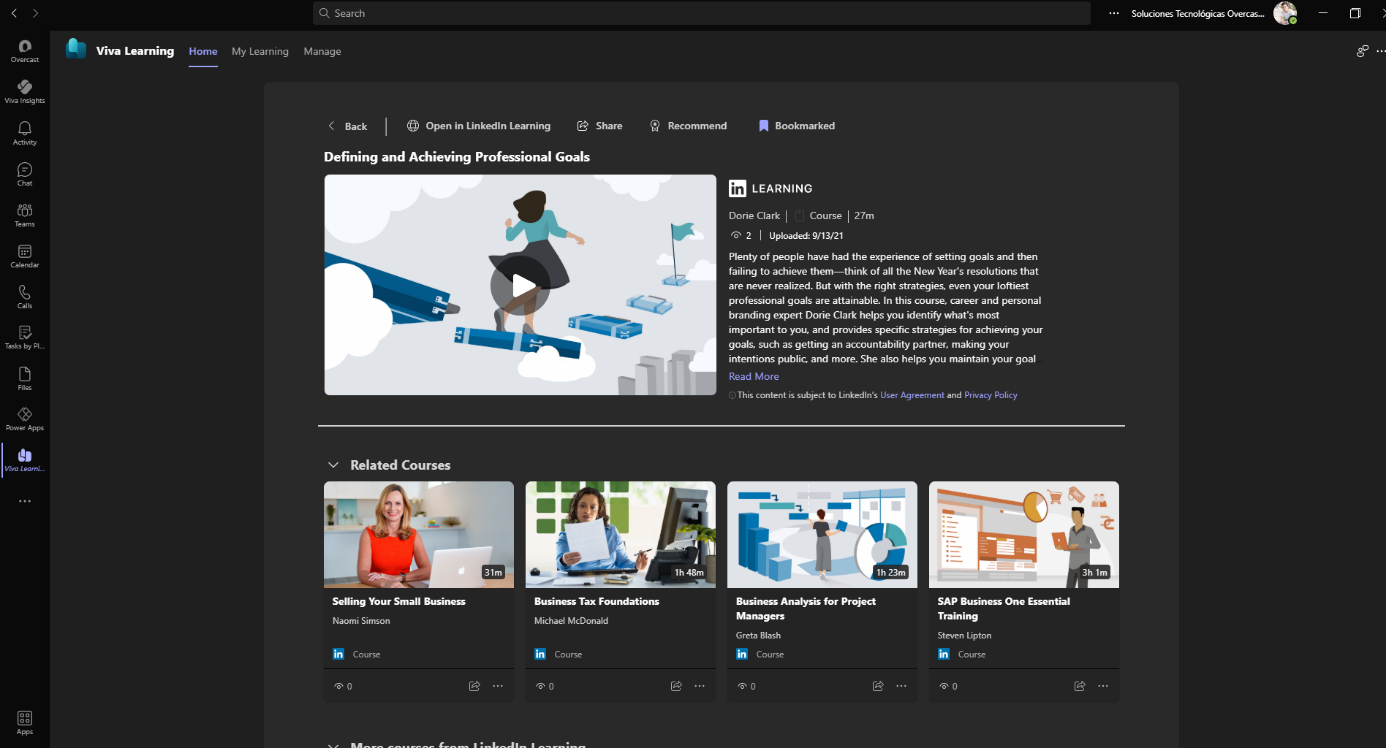Switch to the My Learning tab
The image size is (1386, 748).
[x=260, y=51]
